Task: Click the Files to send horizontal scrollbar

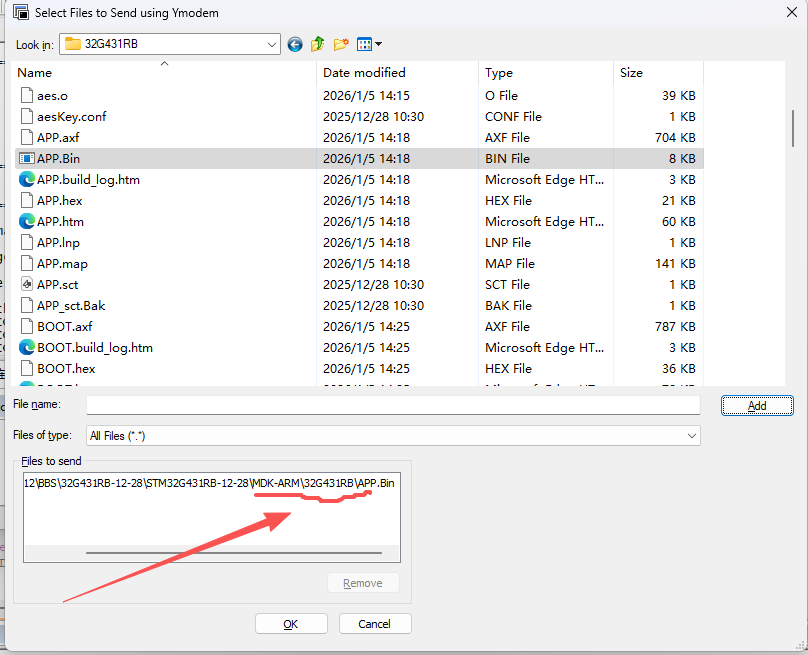Action: click(234, 552)
